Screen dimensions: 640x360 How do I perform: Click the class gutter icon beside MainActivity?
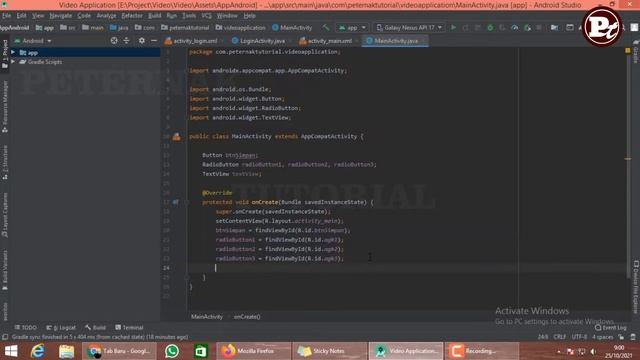click(176, 136)
